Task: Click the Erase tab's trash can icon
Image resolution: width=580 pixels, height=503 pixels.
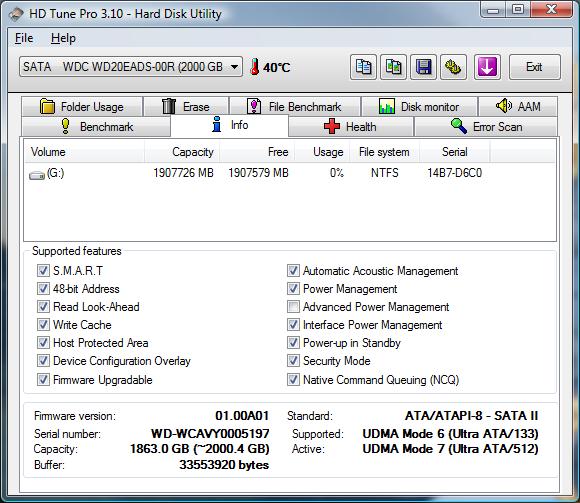Action: pyautogui.click(x=169, y=106)
